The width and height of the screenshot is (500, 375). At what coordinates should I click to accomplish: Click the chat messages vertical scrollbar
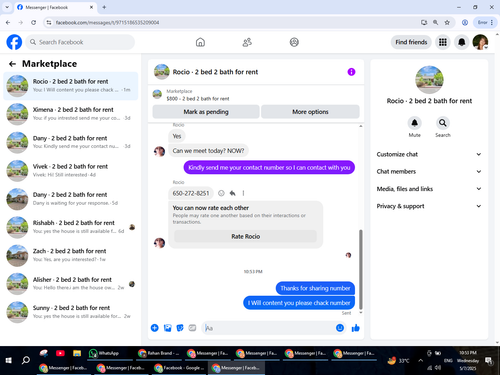[360, 269]
